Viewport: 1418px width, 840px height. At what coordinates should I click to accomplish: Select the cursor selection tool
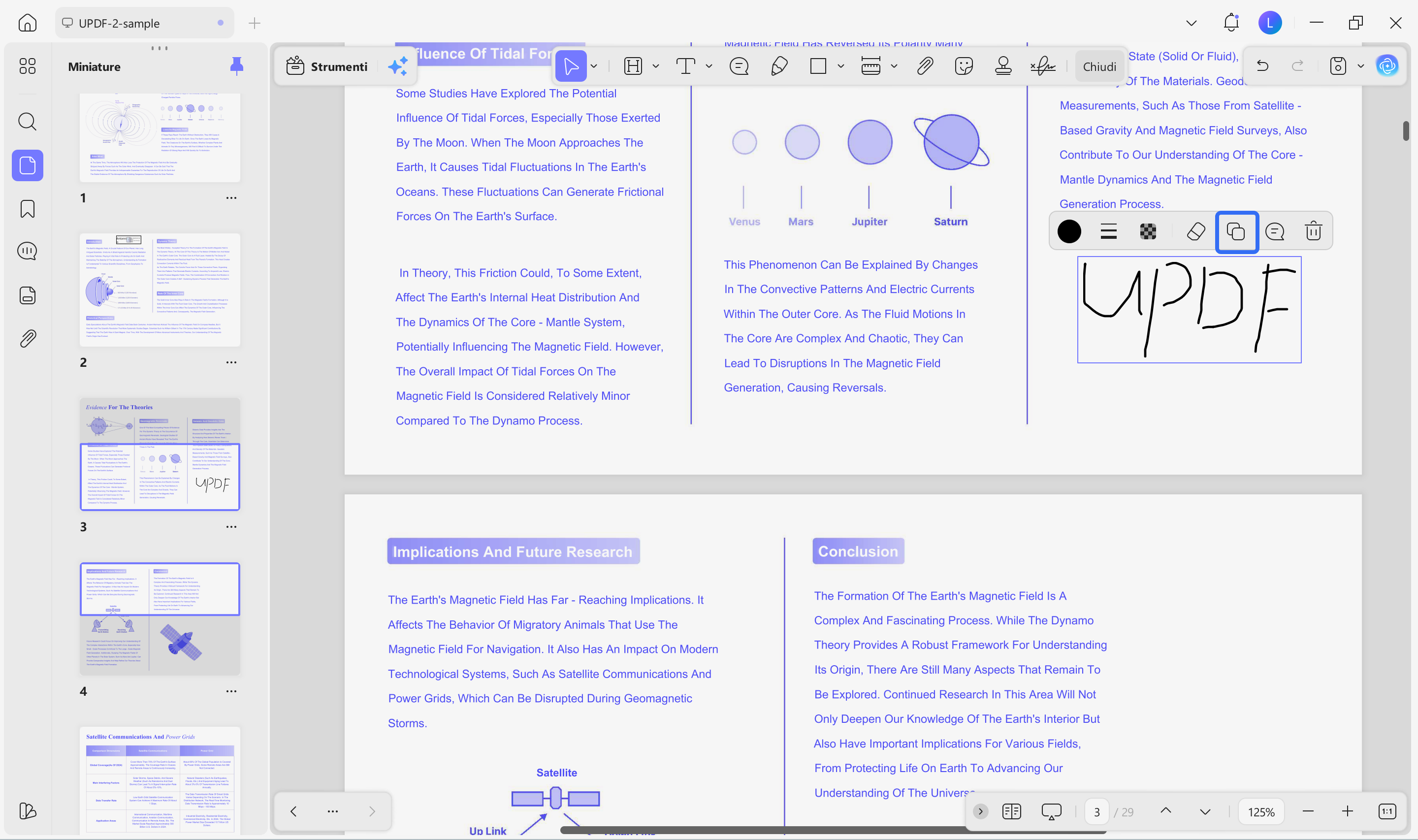pos(570,66)
